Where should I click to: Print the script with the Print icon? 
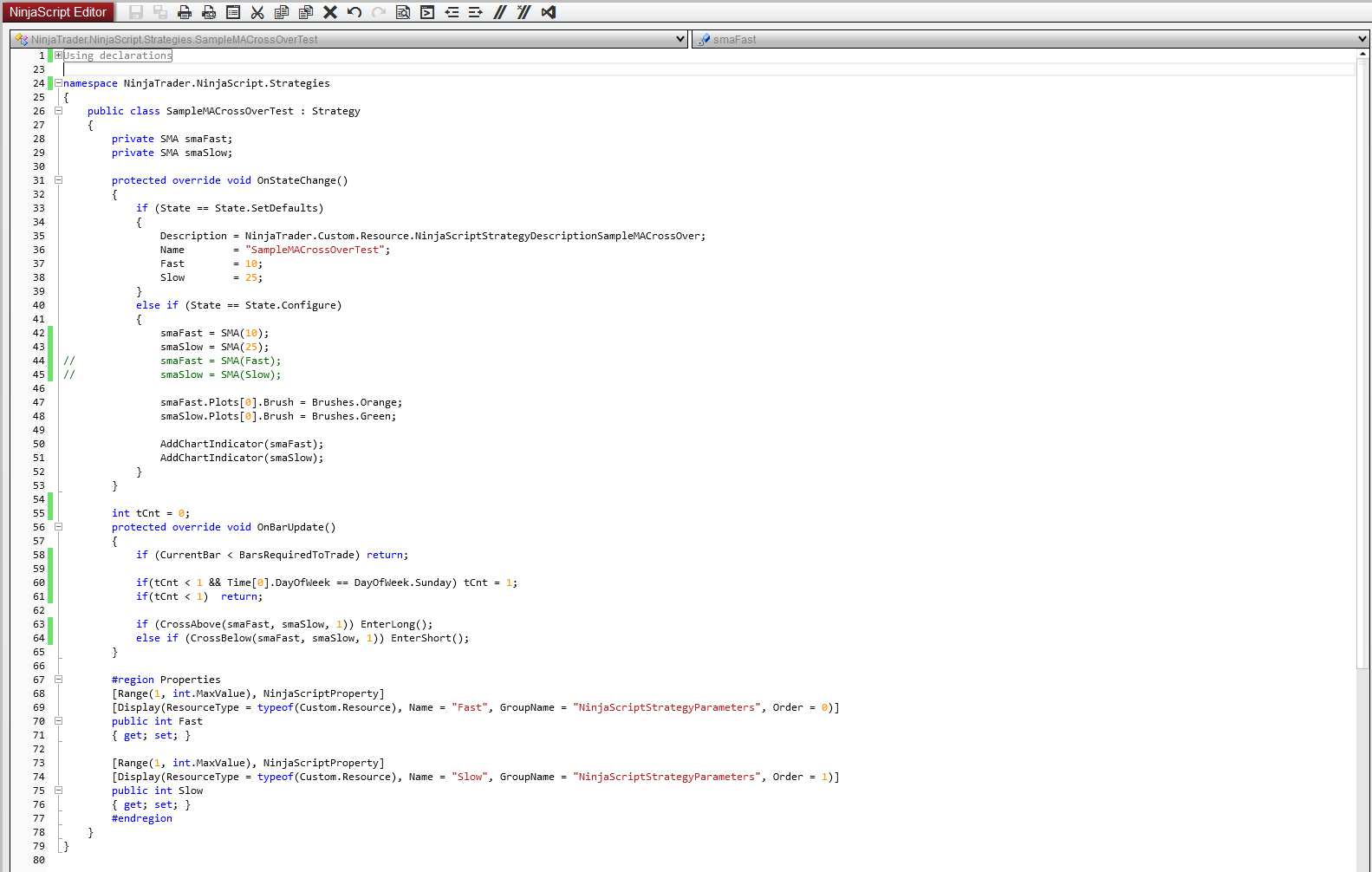coord(185,12)
